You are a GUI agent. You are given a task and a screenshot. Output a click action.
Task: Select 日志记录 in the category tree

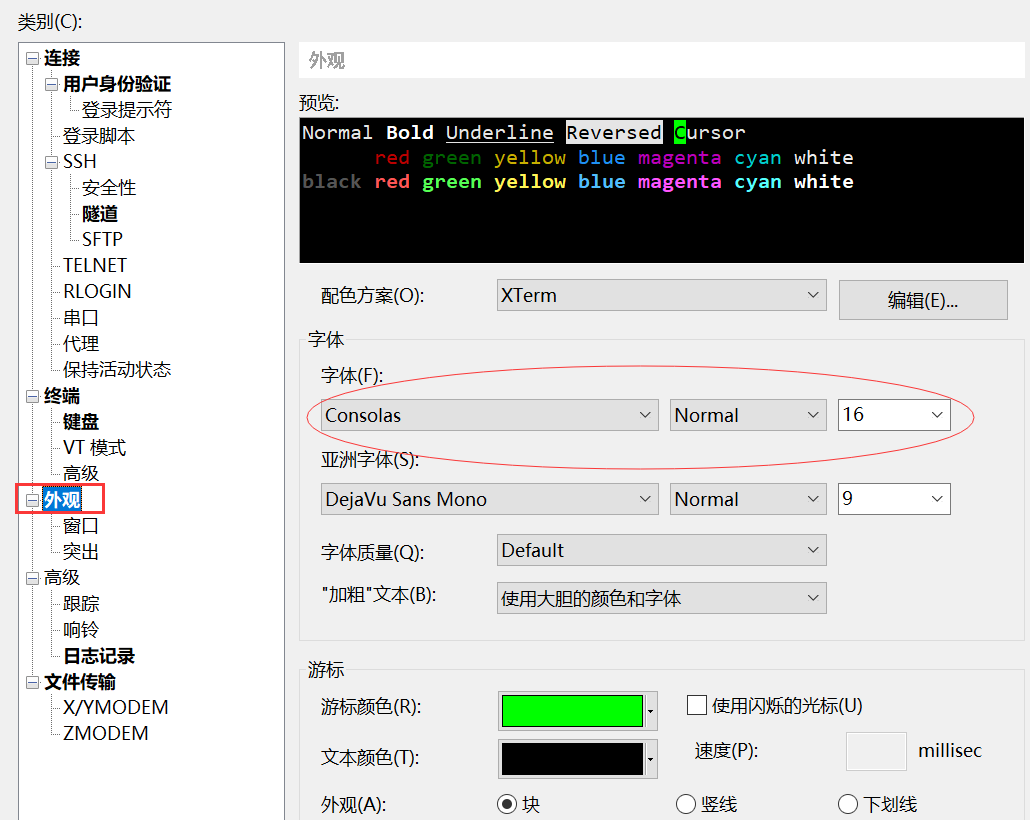[x=99, y=656]
